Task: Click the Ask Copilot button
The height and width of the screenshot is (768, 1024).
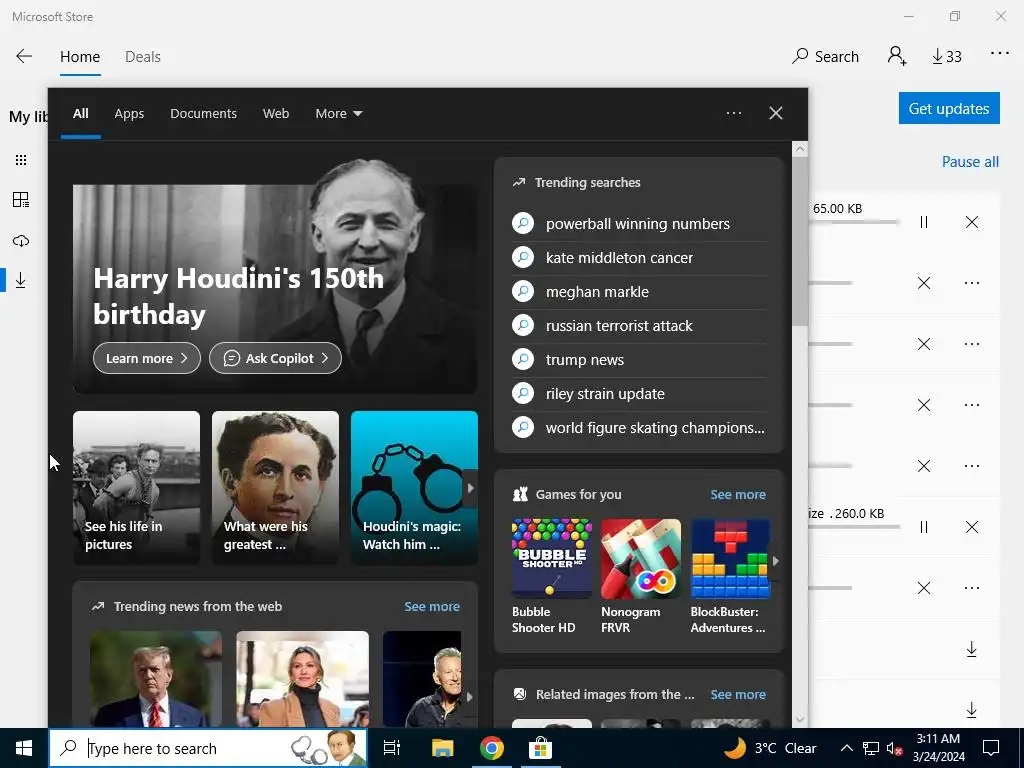Action: pyautogui.click(x=275, y=358)
